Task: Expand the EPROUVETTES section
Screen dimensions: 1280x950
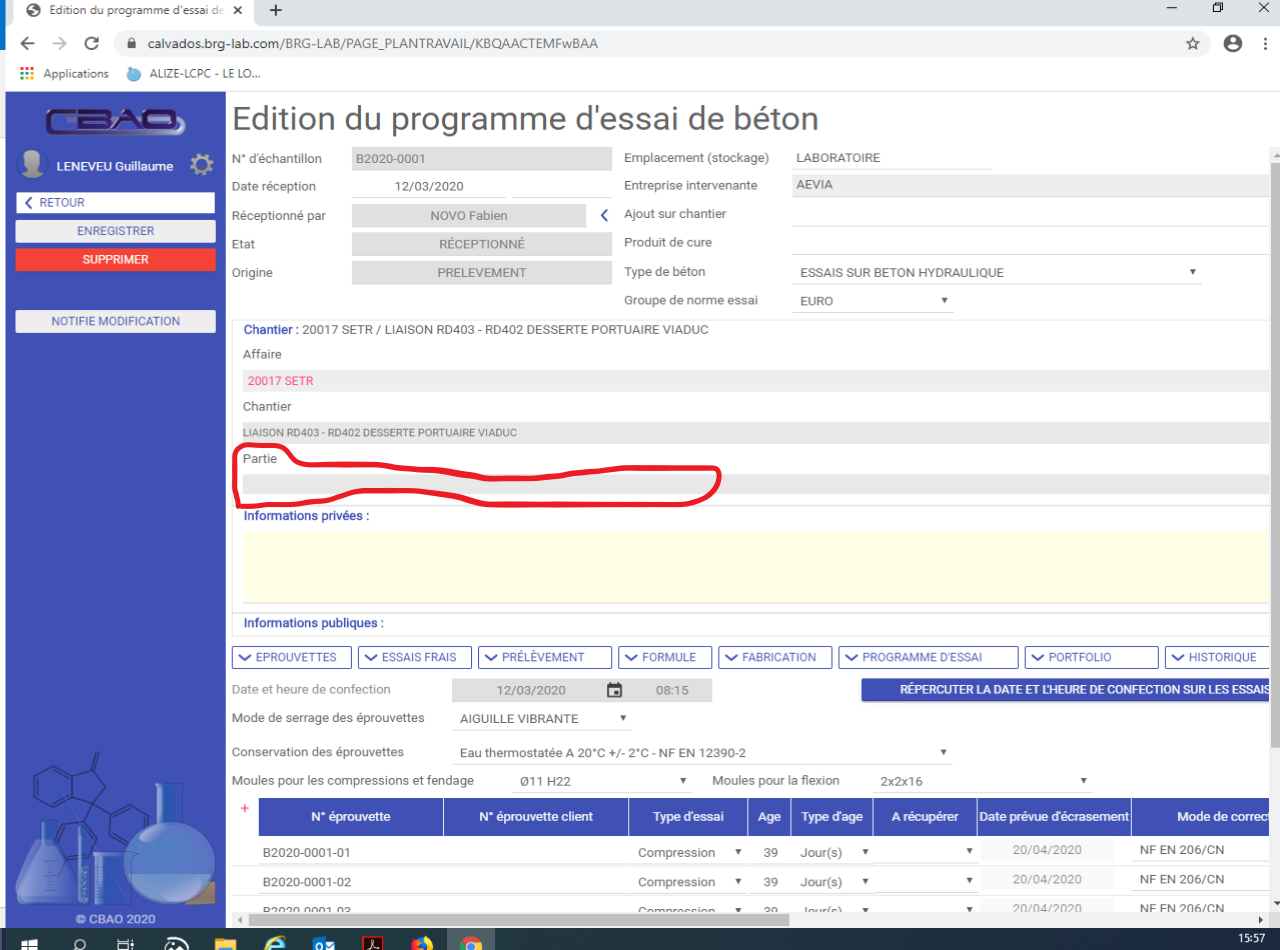Action: (292, 657)
